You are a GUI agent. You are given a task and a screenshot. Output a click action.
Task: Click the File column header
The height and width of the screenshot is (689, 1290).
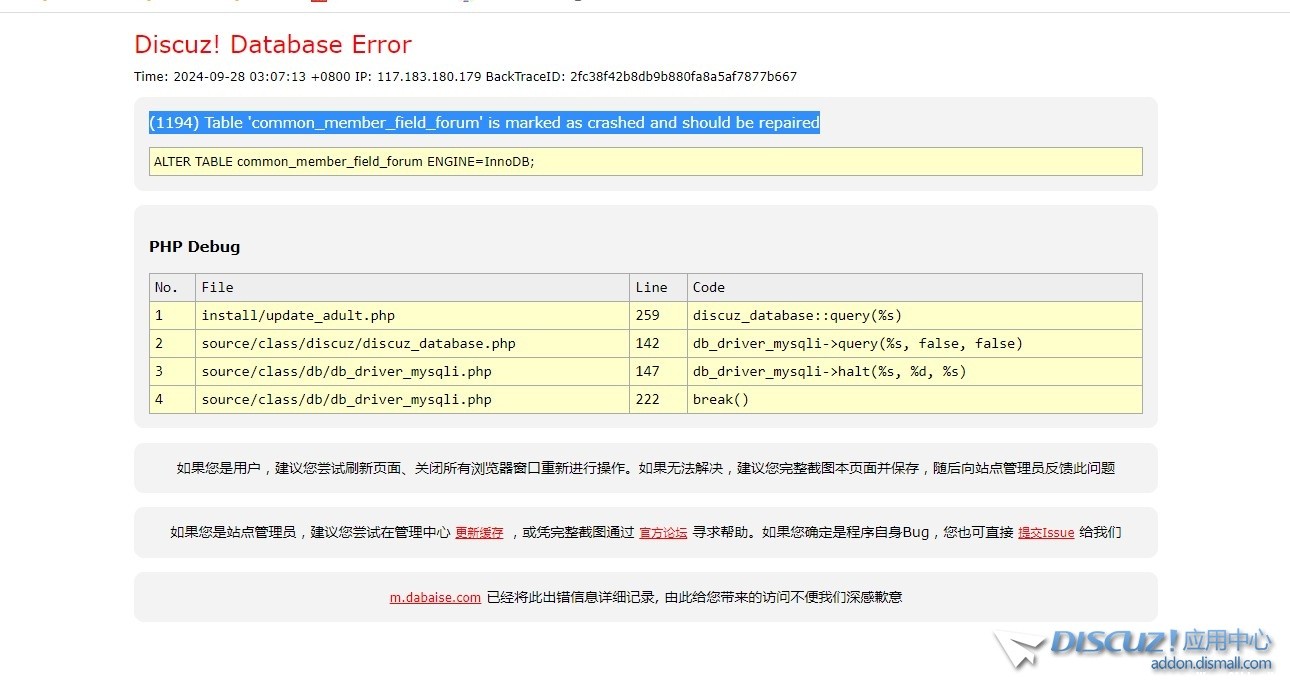(217, 287)
